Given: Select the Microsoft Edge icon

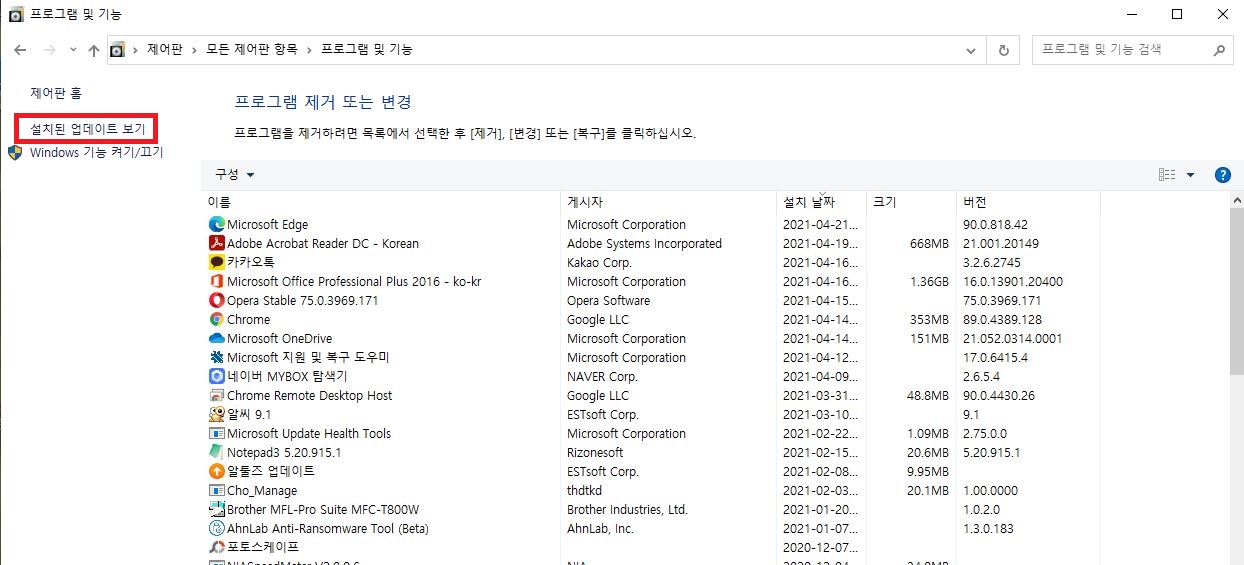Looking at the screenshot, I should (x=217, y=224).
